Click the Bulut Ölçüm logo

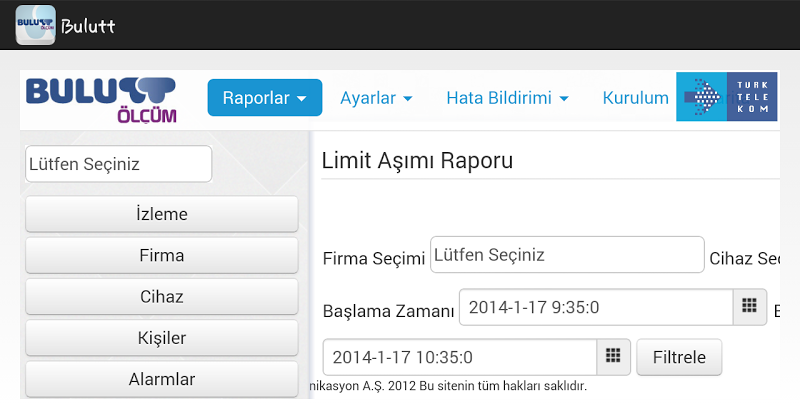coord(102,100)
